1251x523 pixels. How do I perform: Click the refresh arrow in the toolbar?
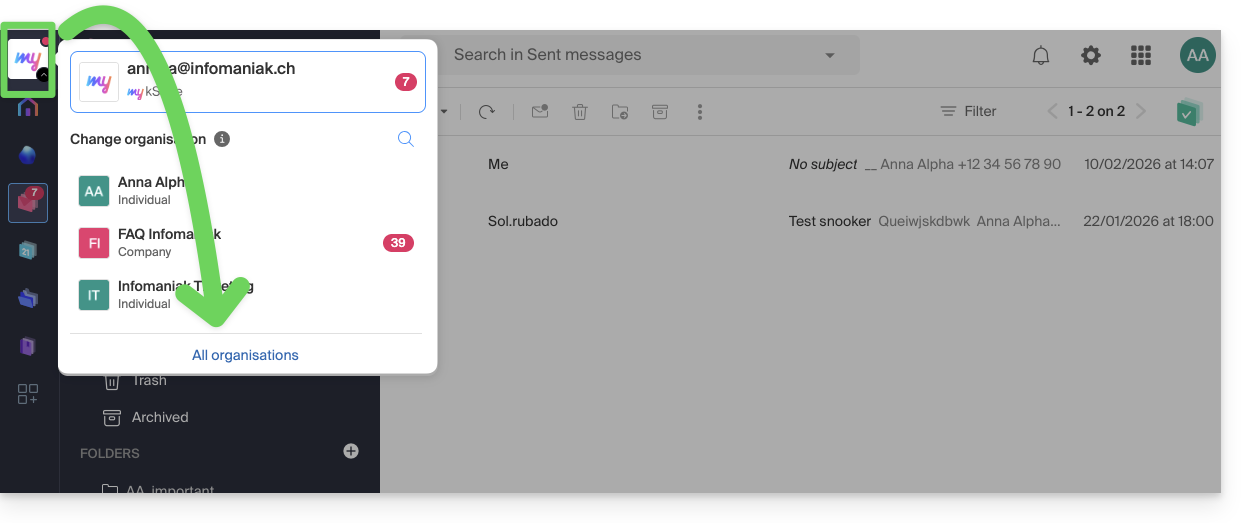pyautogui.click(x=487, y=112)
